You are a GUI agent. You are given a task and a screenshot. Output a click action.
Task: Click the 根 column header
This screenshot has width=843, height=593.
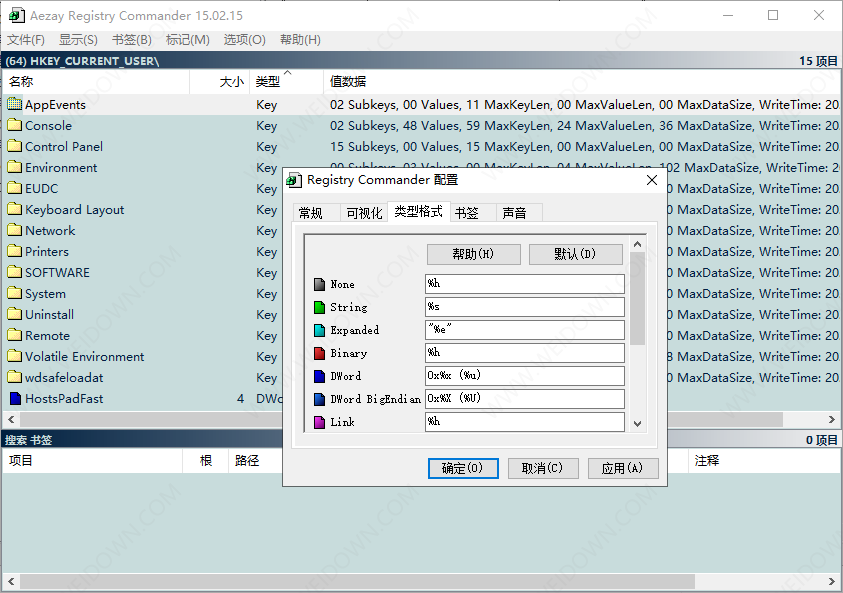pyautogui.click(x=206, y=461)
